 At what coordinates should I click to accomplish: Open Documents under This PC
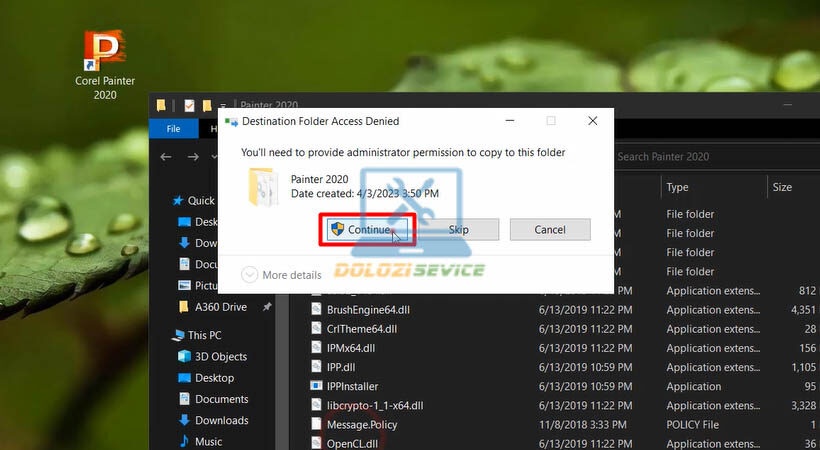[222, 399]
